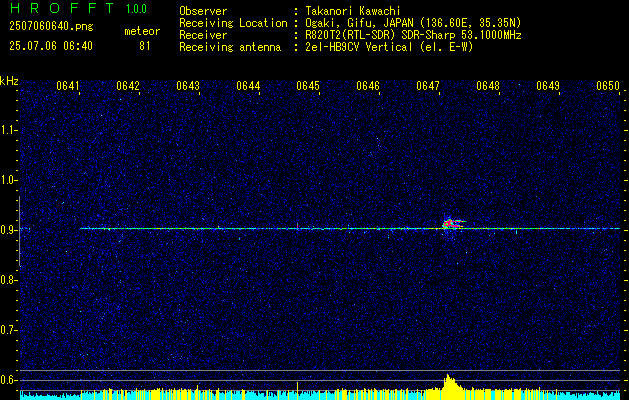
Task: Click the 0.8 kHz frequency label
Action: [8, 280]
